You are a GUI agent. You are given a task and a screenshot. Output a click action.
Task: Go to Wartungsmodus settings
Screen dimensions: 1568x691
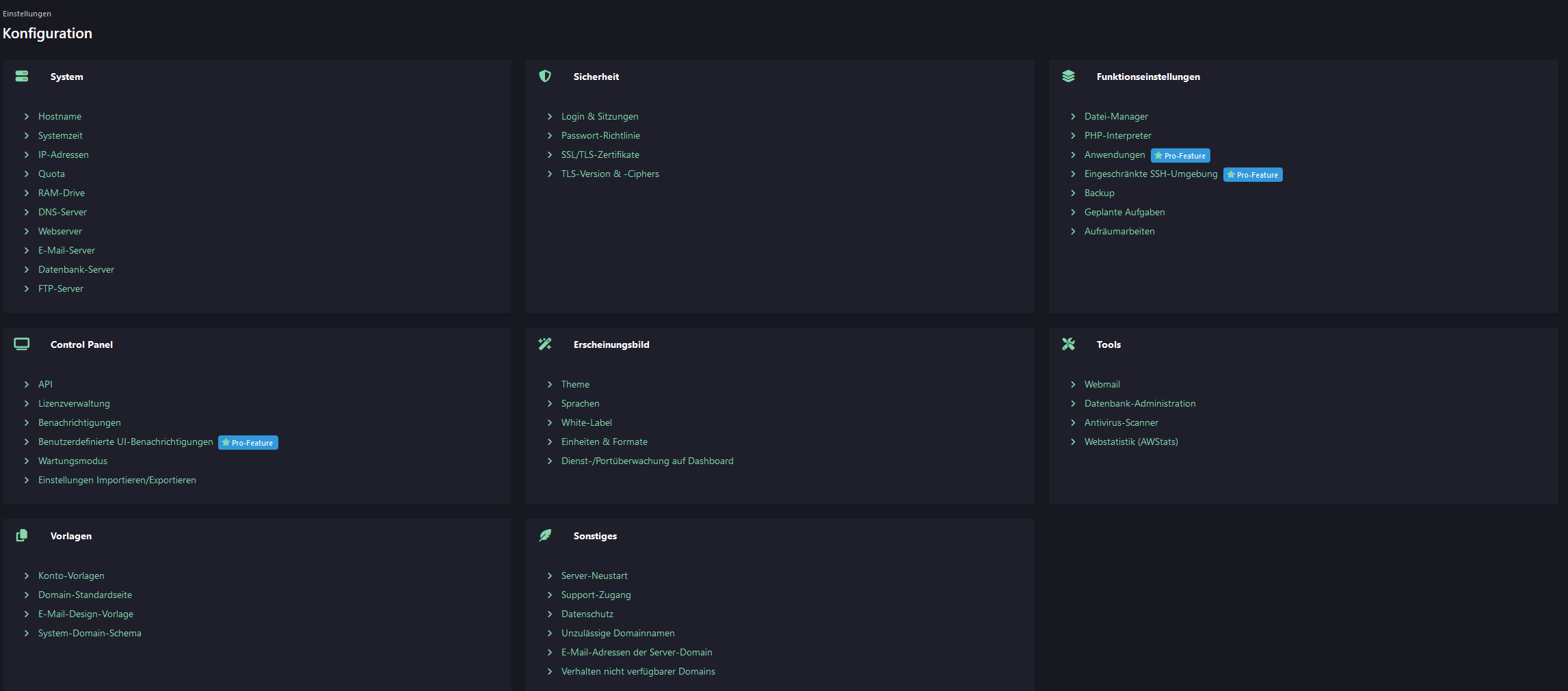point(72,461)
